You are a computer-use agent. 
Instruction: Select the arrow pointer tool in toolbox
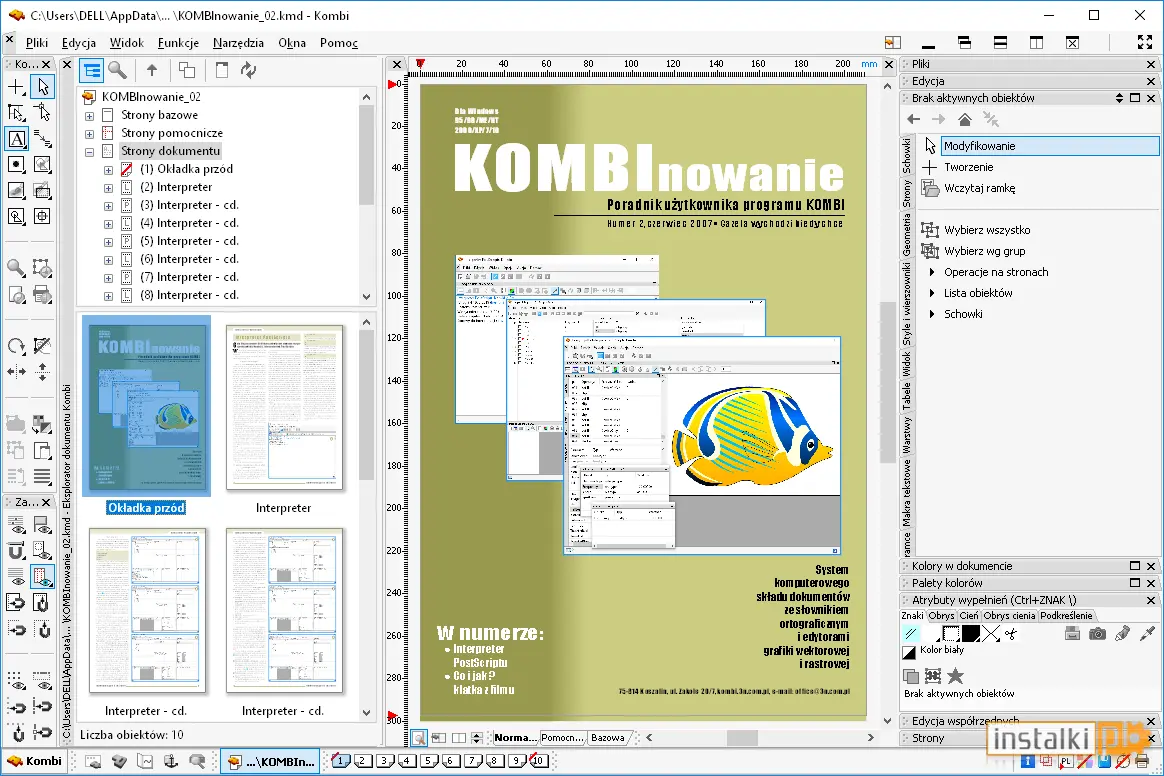click(42, 87)
